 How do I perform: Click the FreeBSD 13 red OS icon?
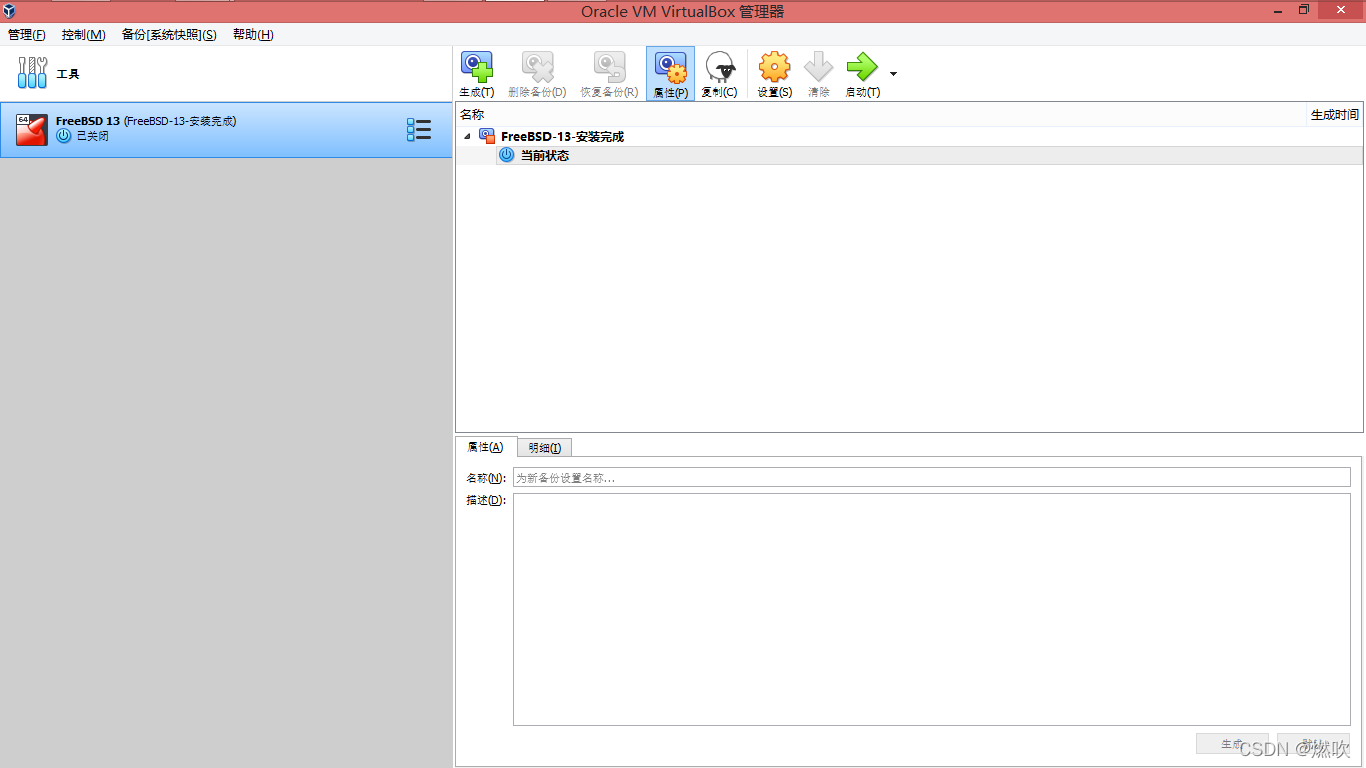(32, 130)
